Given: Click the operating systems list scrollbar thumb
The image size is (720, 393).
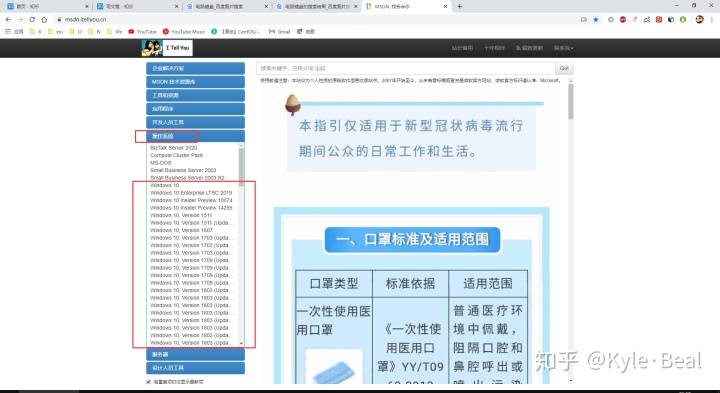Looking at the screenshot, I should [x=242, y=168].
